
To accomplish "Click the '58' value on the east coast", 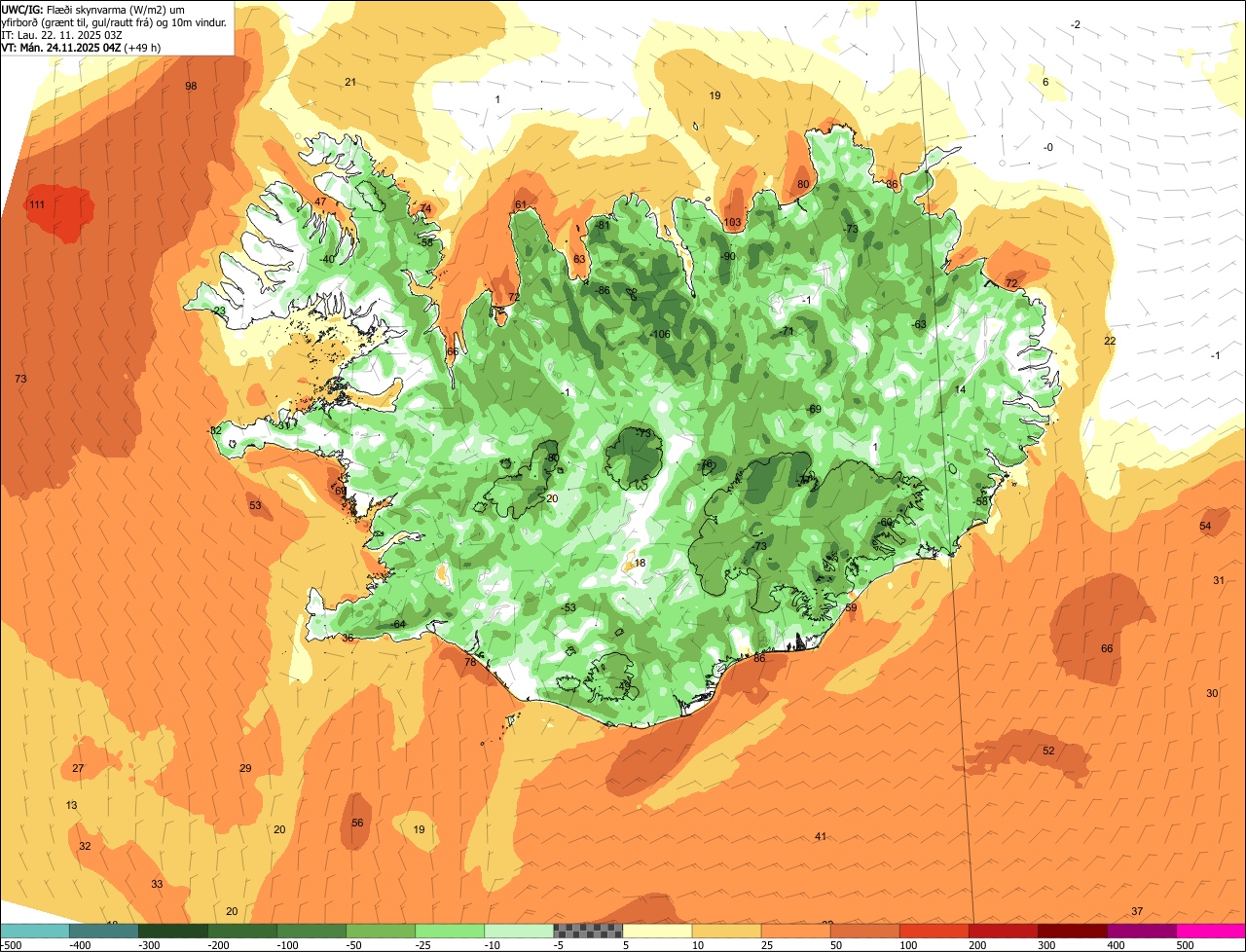I will [x=982, y=501].
